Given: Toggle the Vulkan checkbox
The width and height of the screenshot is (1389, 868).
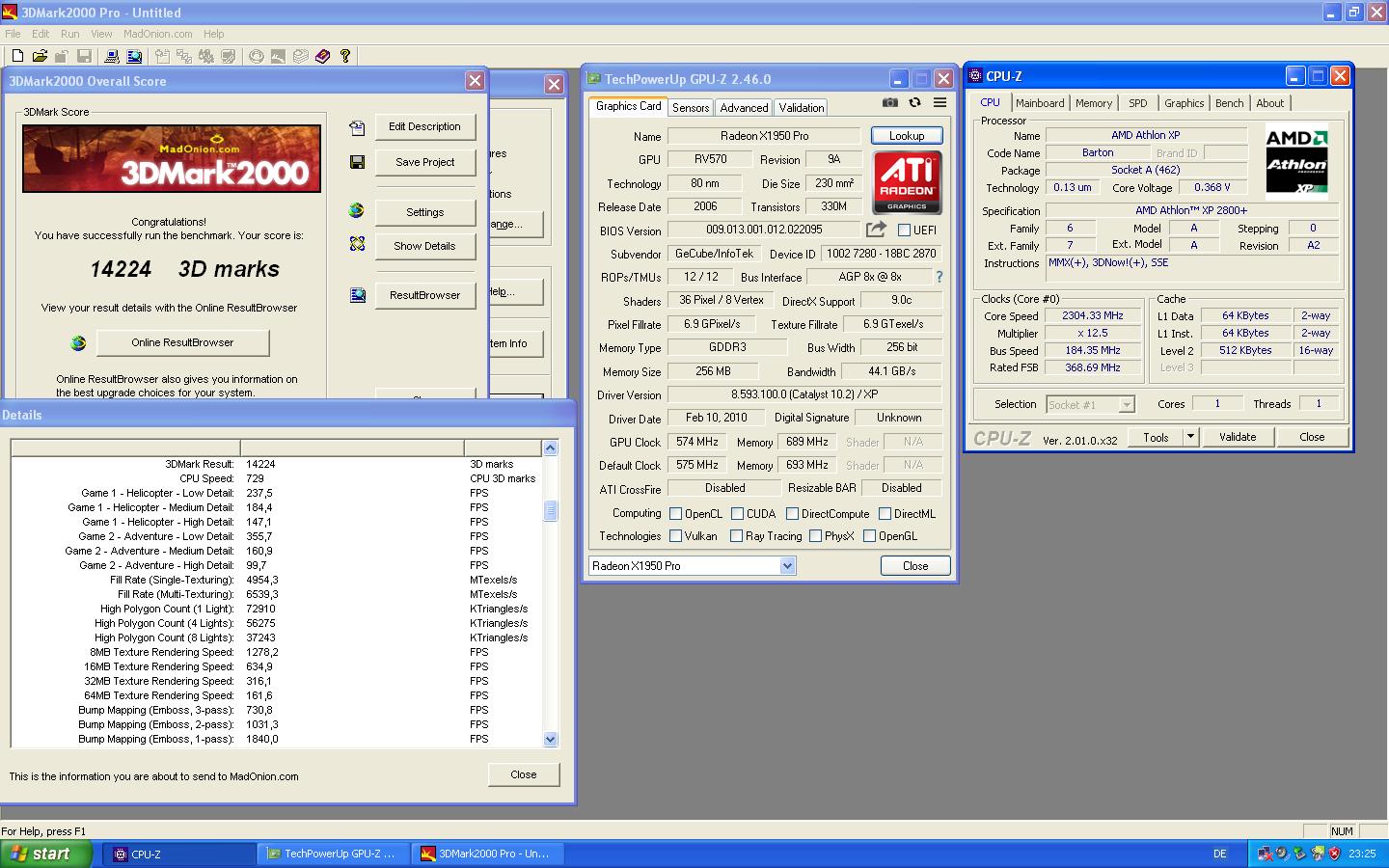Looking at the screenshot, I should click(x=675, y=536).
